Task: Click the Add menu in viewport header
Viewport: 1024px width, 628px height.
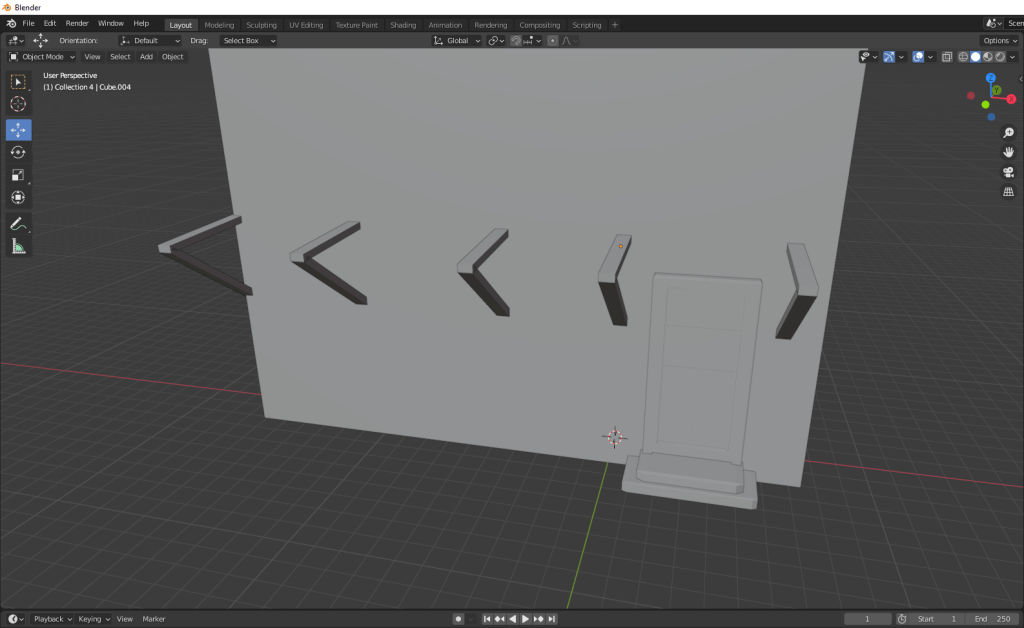Action: (x=146, y=57)
